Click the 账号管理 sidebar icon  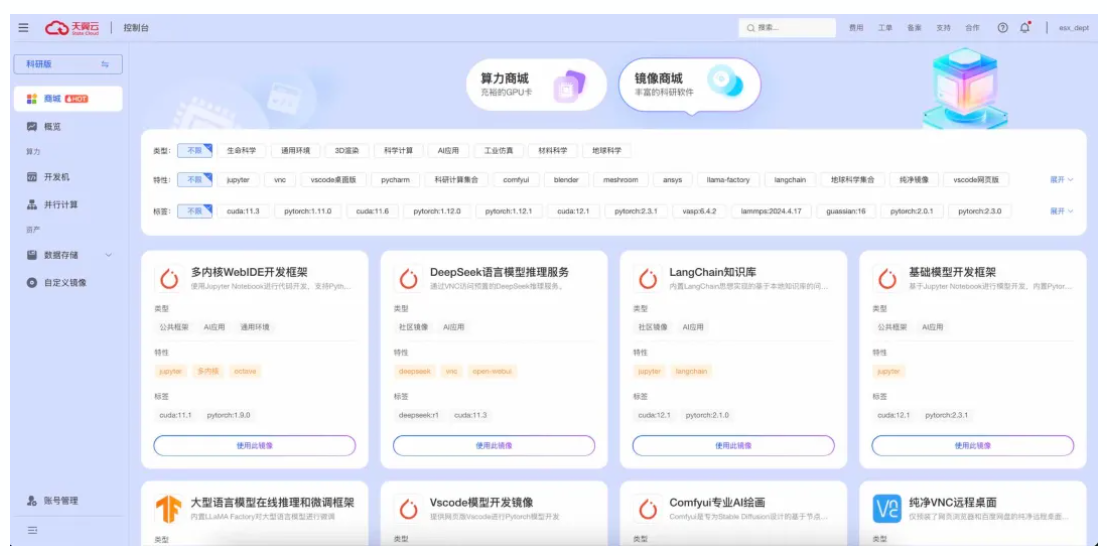[x=32, y=501]
